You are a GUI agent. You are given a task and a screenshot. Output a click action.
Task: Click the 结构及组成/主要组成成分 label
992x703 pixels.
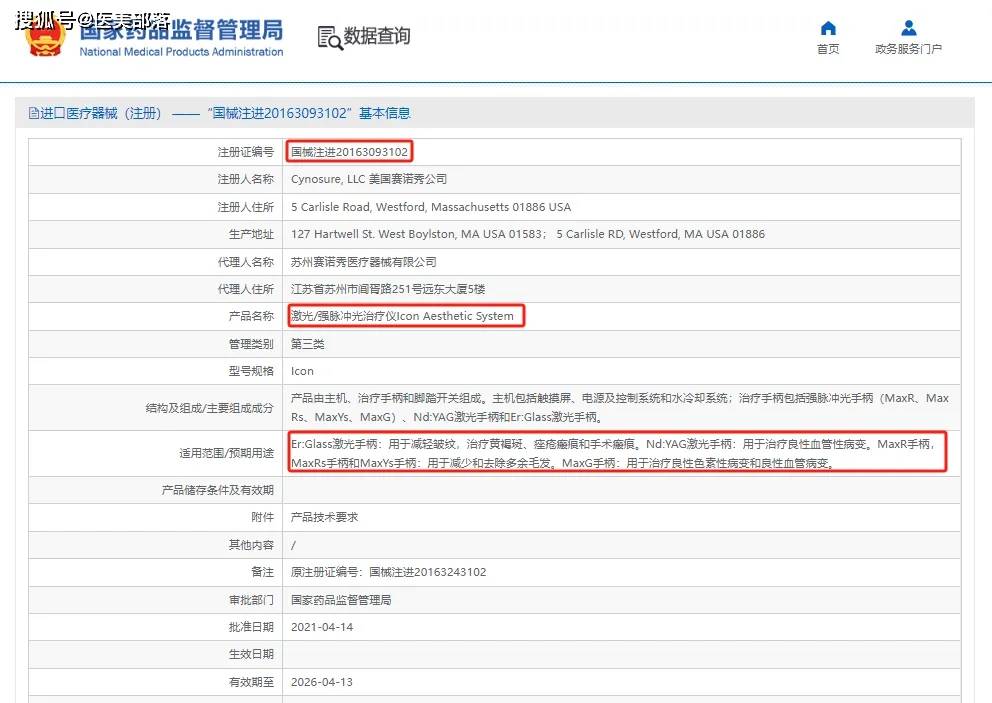(x=209, y=408)
